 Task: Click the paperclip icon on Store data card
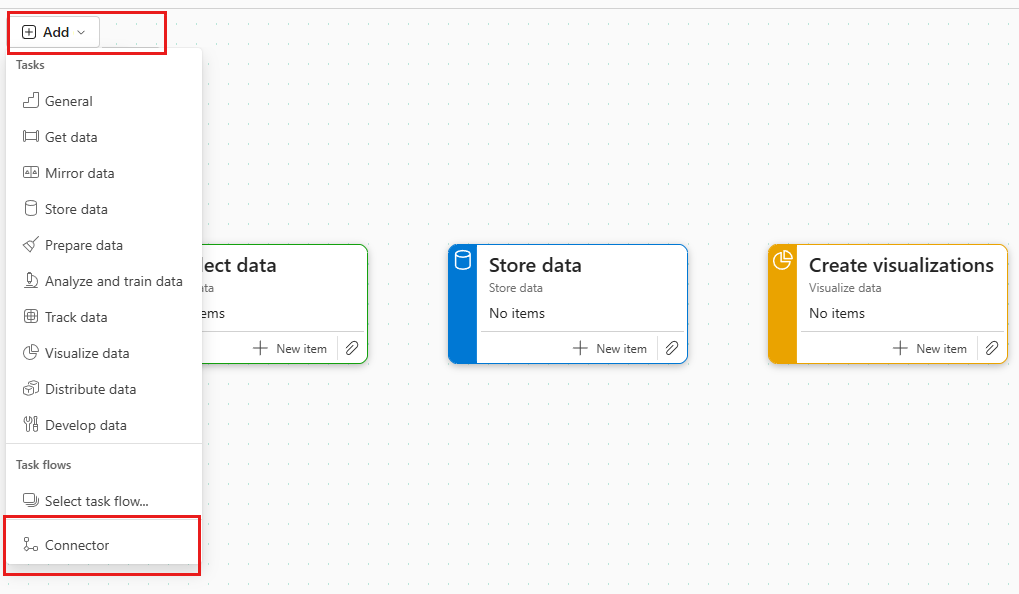tap(671, 347)
